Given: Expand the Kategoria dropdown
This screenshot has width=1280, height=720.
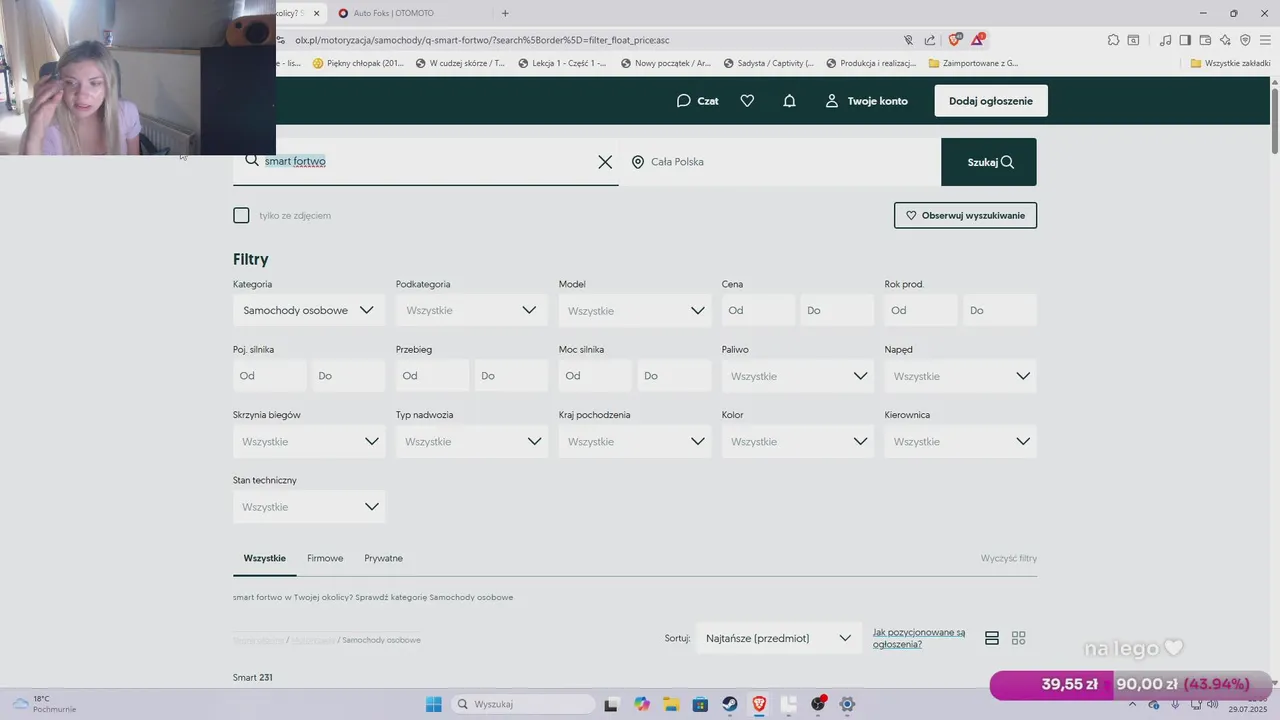Looking at the screenshot, I should (309, 310).
